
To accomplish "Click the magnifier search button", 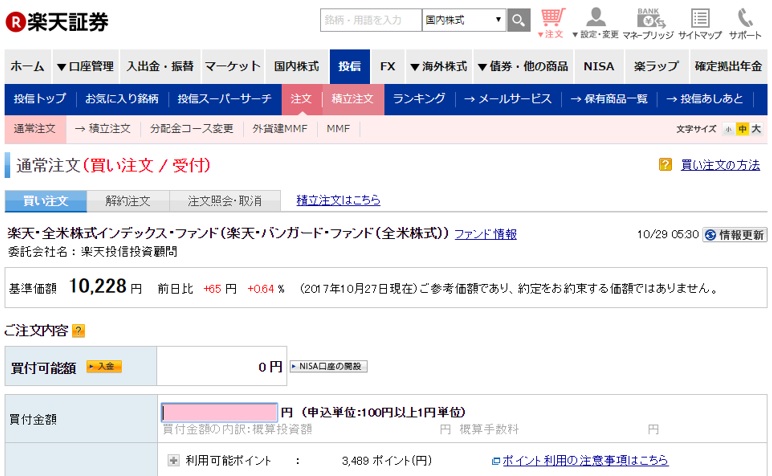I will [x=518, y=20].
